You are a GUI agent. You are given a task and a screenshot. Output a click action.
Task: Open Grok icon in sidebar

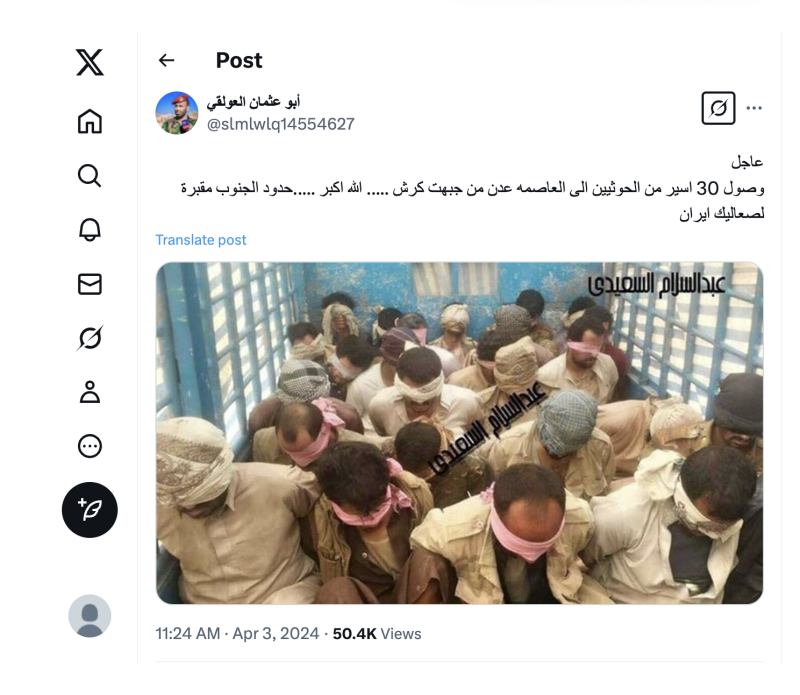[90, 338]
